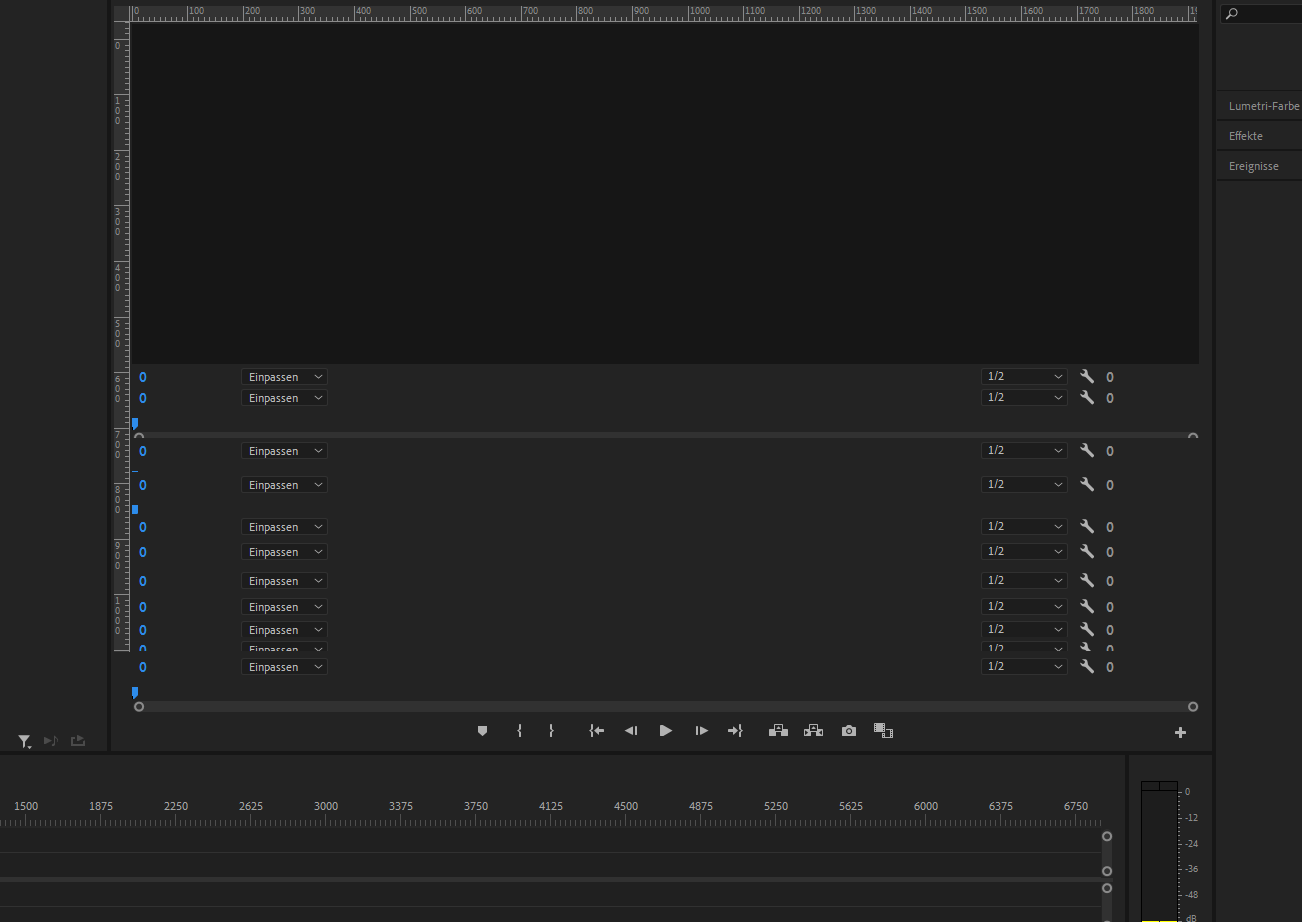Click the 4500 mark on the timeline ruler

tap(626, 806)
